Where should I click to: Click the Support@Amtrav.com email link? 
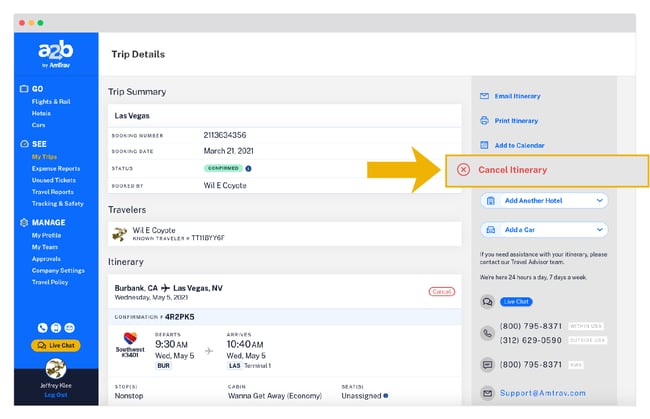tap(544, 393)
